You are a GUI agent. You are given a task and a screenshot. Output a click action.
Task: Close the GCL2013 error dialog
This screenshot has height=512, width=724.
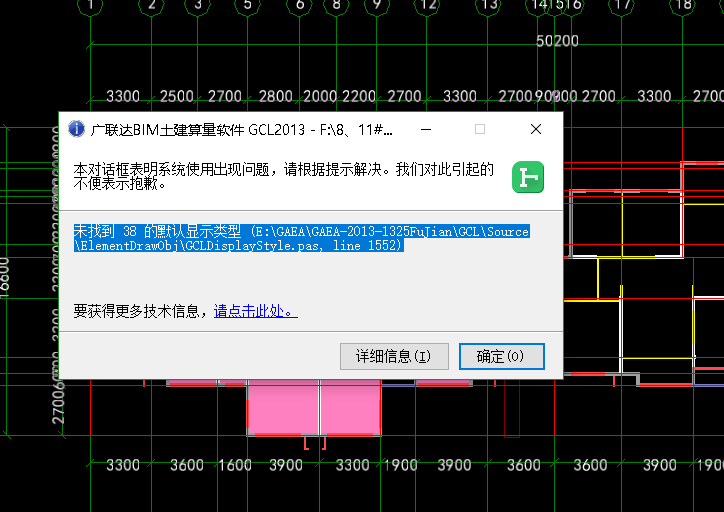coord(536,129)
